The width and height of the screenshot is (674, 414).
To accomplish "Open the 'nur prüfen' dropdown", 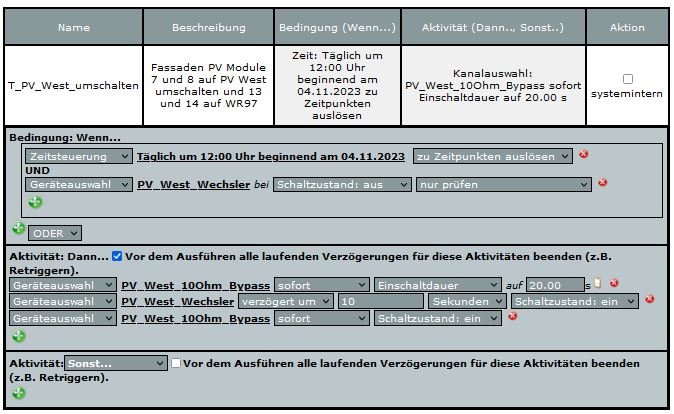I will coord(503,184).
